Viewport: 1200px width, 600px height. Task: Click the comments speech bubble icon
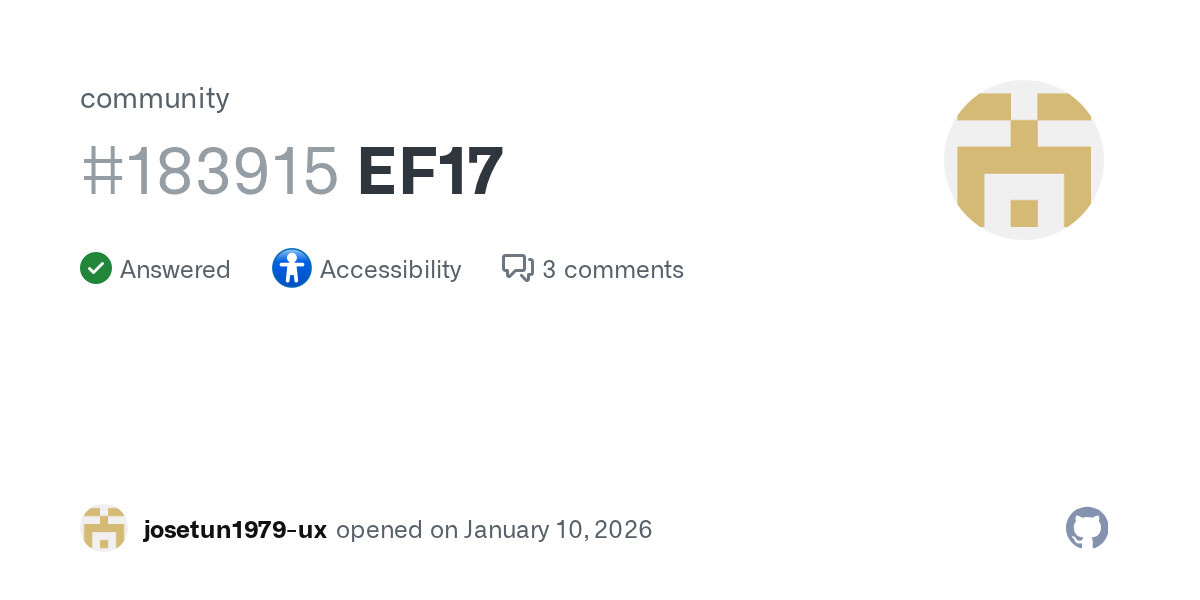tap(517, 268)
